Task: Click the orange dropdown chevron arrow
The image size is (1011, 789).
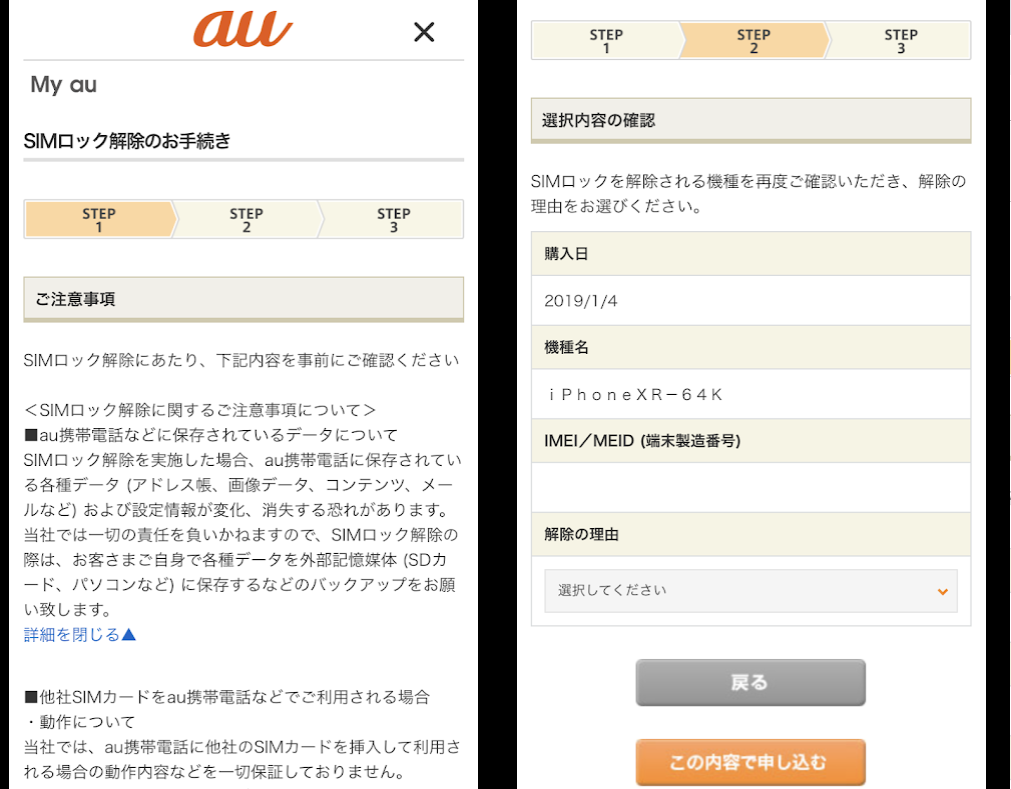Action: 942,591
